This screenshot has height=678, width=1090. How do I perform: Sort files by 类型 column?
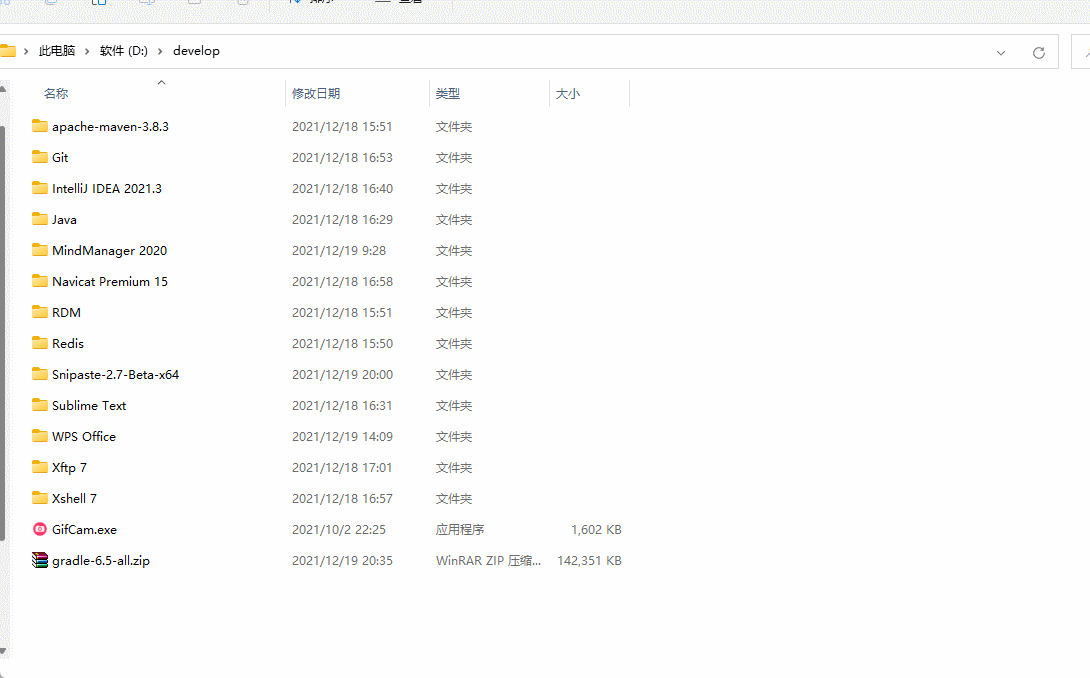pos(448,93)
